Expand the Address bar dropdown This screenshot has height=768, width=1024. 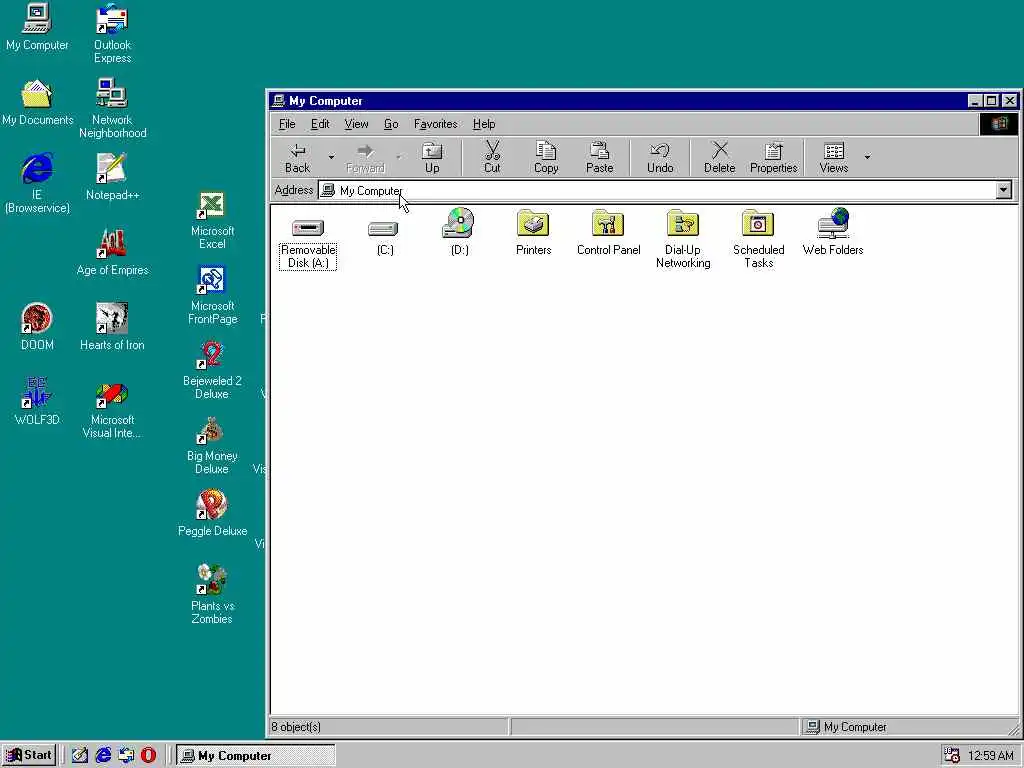pyautogui.click(x=1004, y=190)
